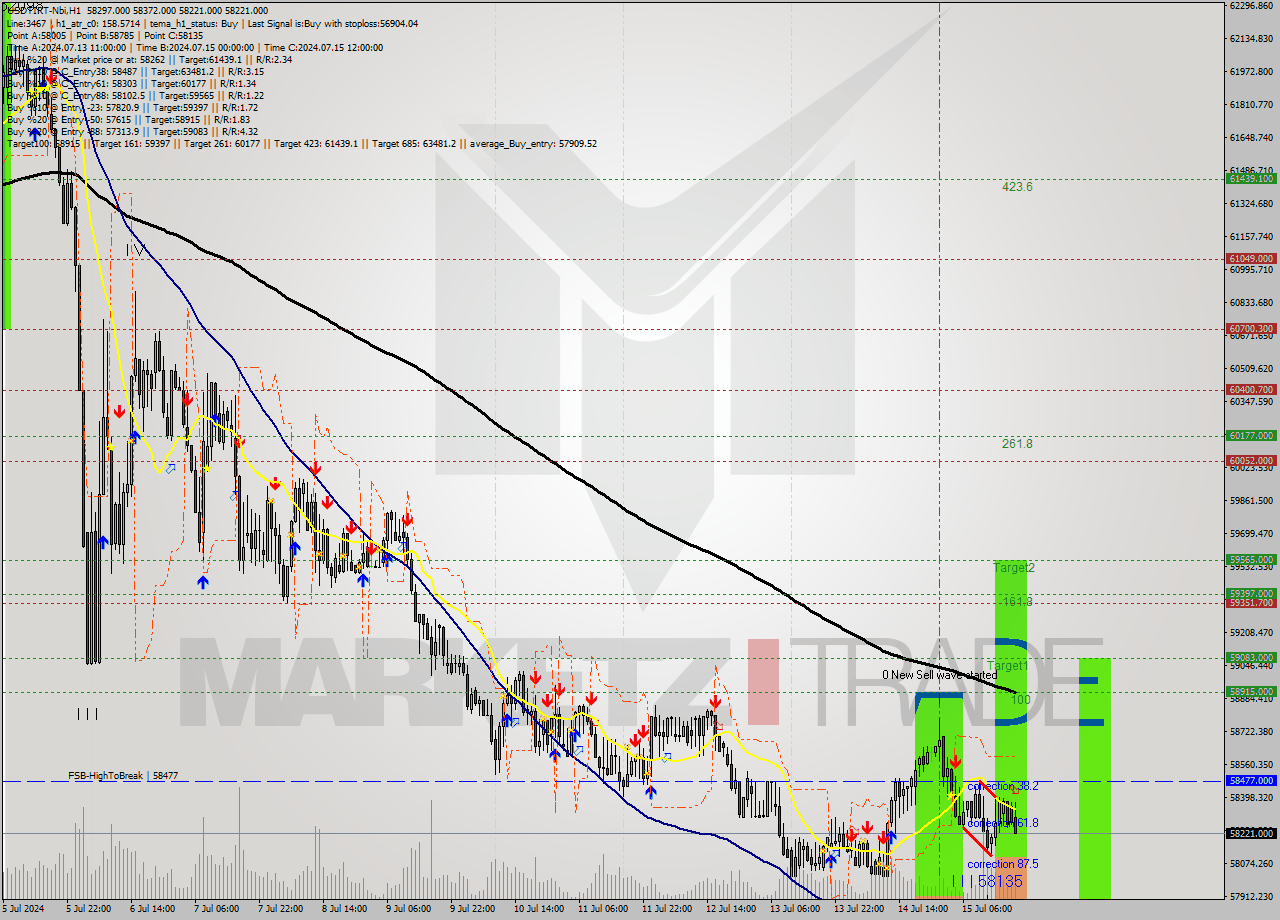
Task: Click the 61810.770 price axis tick
Action: point(1250,104)
